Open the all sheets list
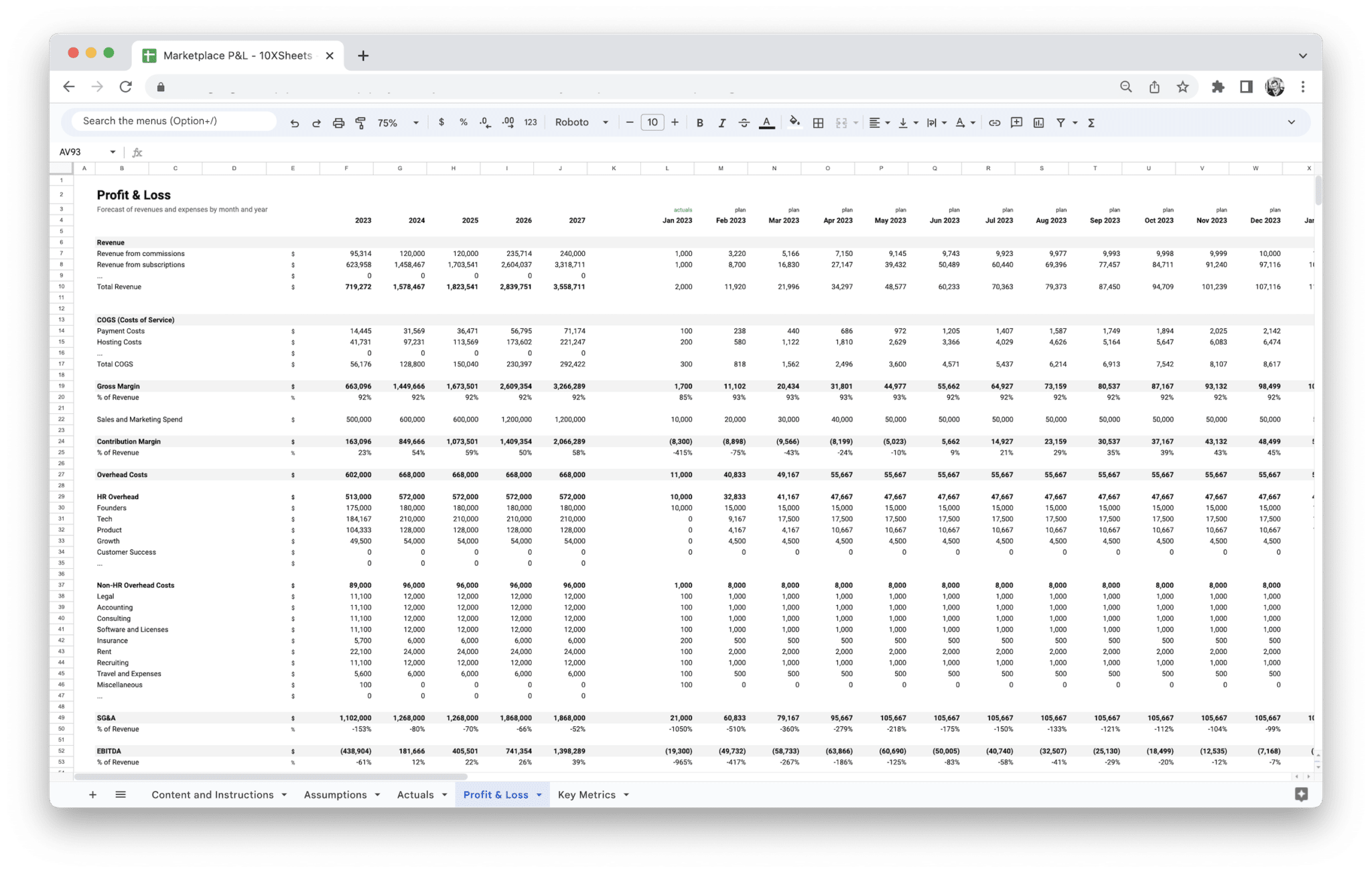The height and width of the screenshot is (873, 1372). [121, 795]
